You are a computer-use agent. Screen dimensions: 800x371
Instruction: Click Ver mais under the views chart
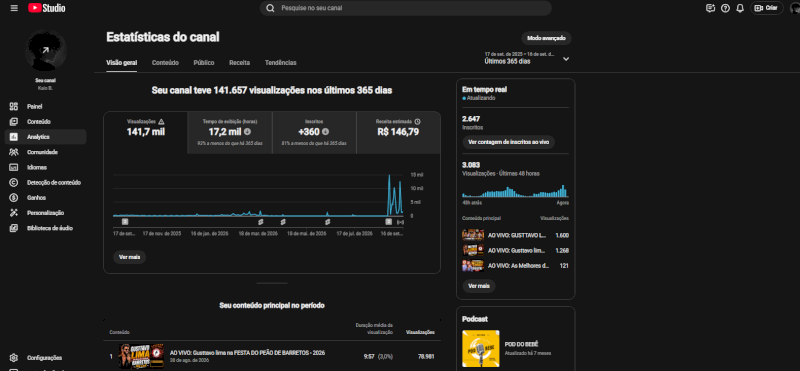[x=130, y=257]
